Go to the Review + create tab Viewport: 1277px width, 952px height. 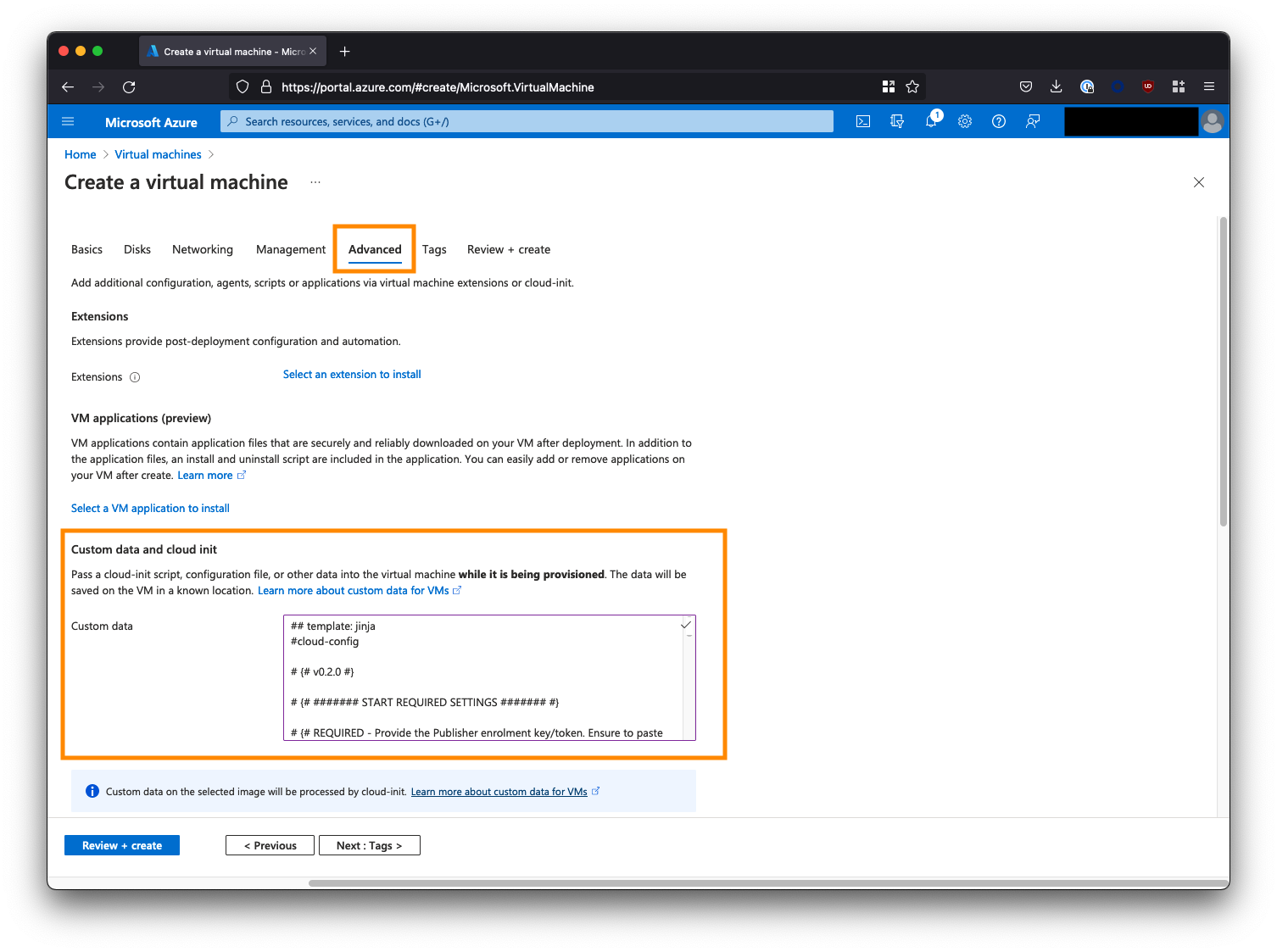(509, 249)
